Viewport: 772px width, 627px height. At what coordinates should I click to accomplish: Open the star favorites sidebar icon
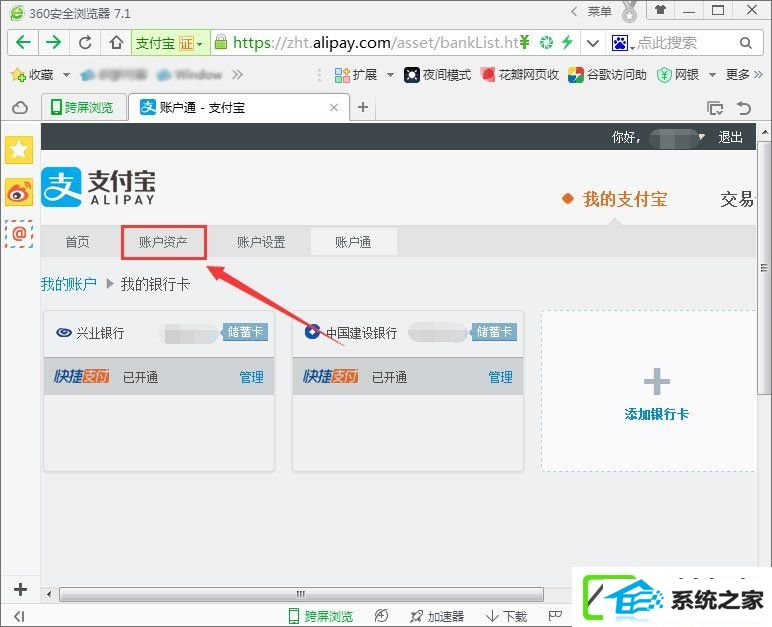point(19,149)
